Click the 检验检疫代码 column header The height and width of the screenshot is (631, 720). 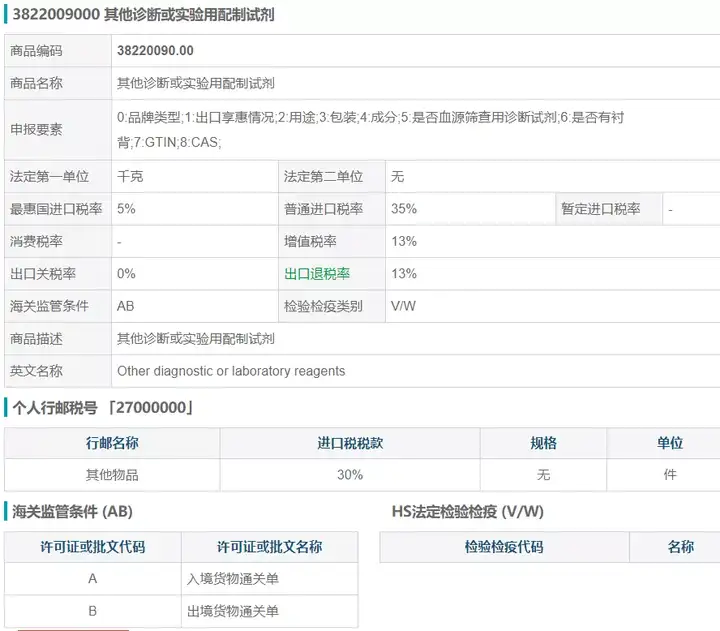tap(504, 547)
